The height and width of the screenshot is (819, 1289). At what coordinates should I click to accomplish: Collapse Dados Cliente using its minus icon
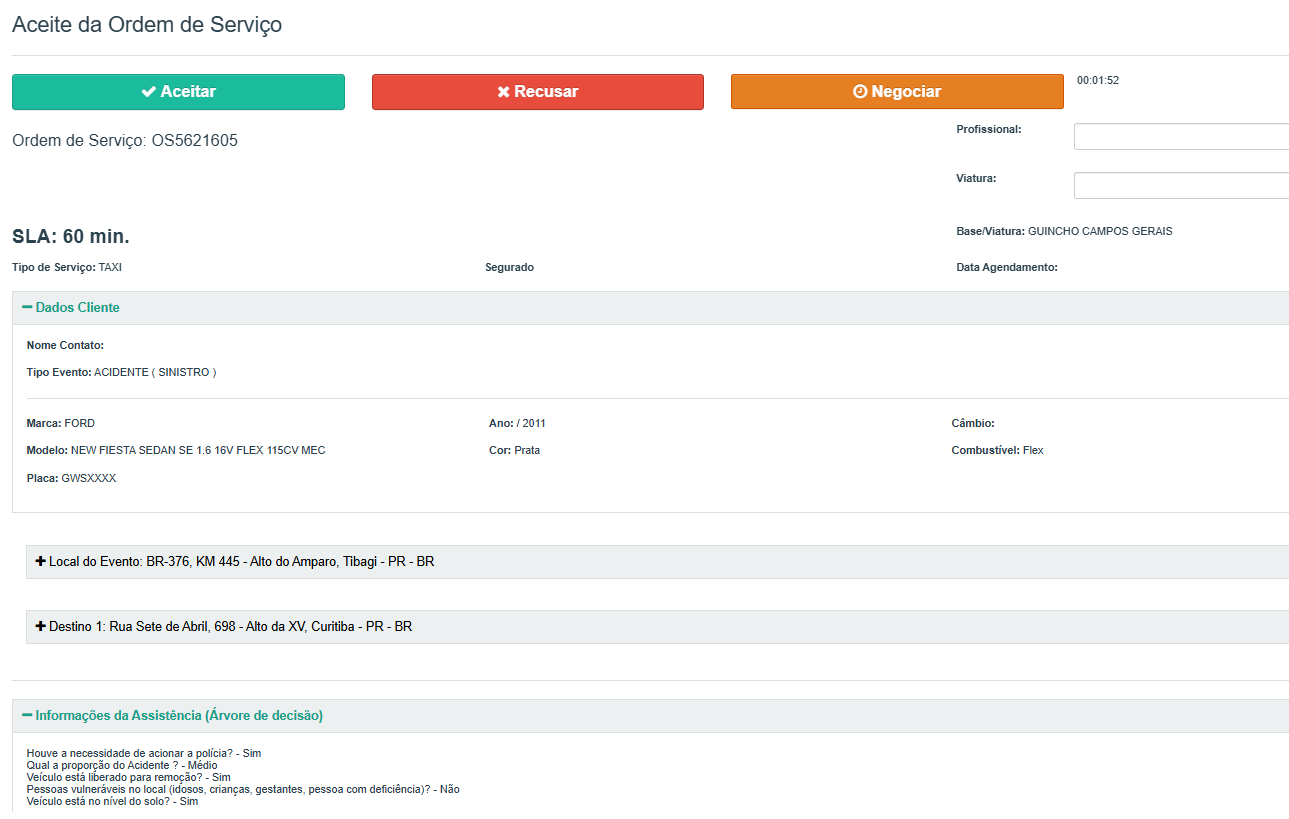pos(27,308)
